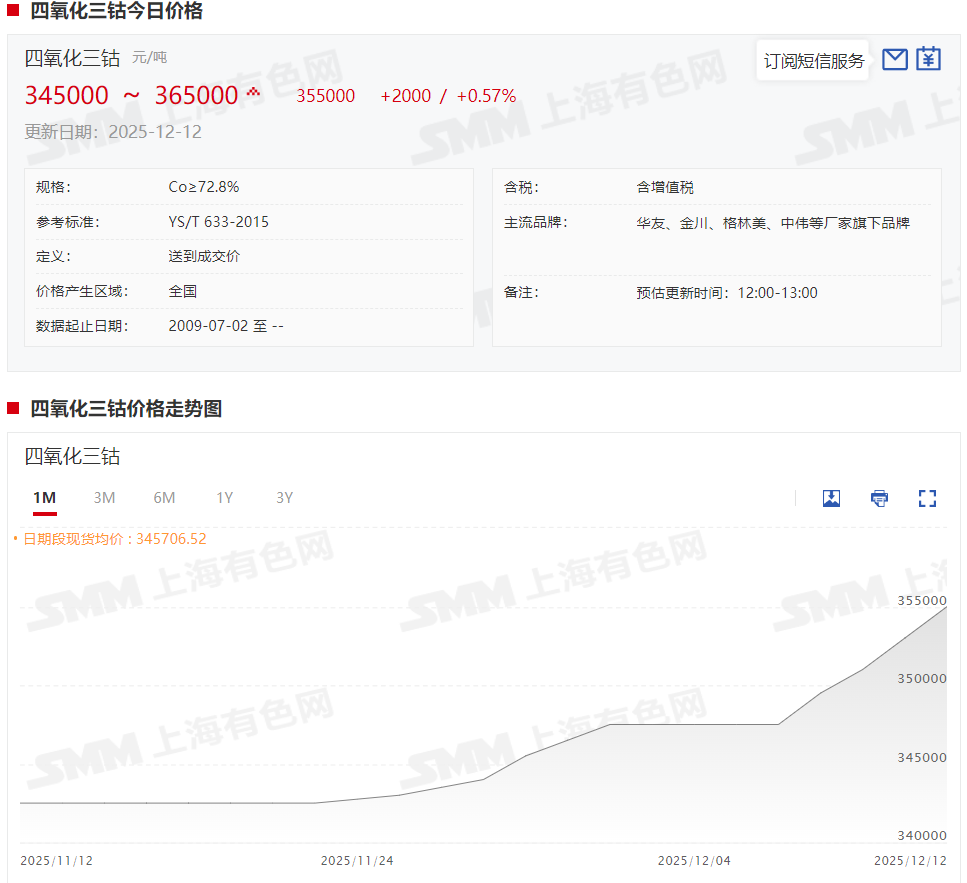Click the 345000 ~ 365000 price range

pyautogui.click(x=131, y=96)
